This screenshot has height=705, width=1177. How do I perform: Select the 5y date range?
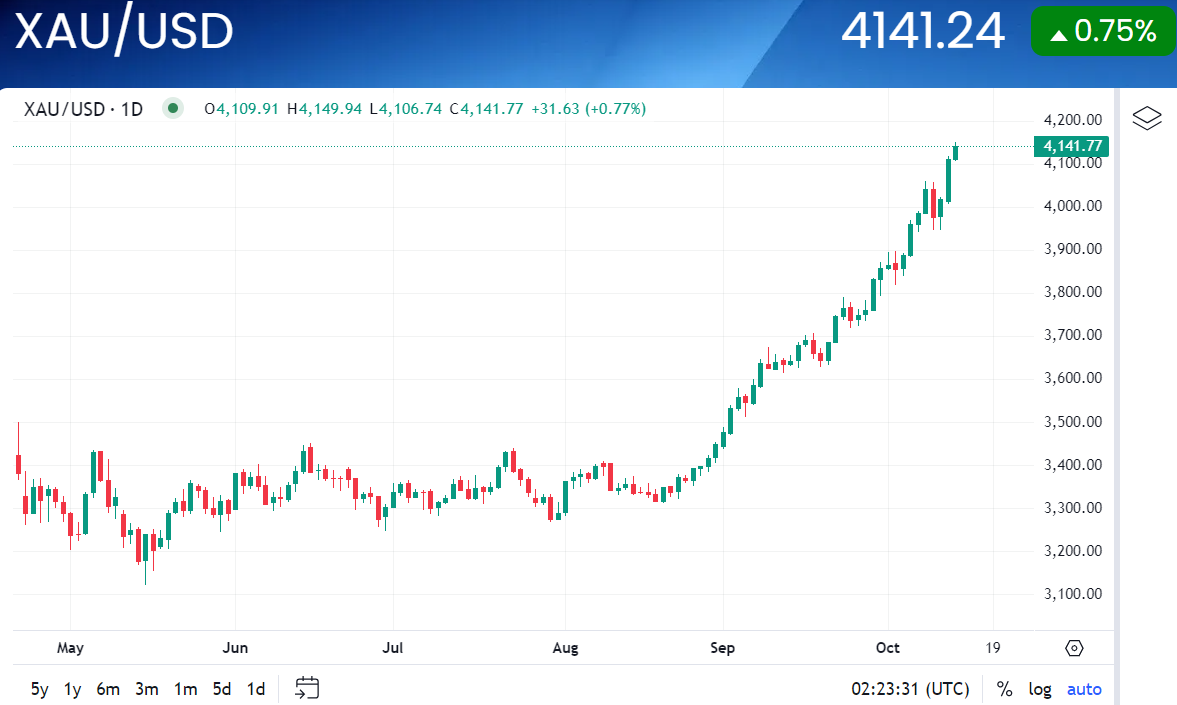tap(40, 689)
